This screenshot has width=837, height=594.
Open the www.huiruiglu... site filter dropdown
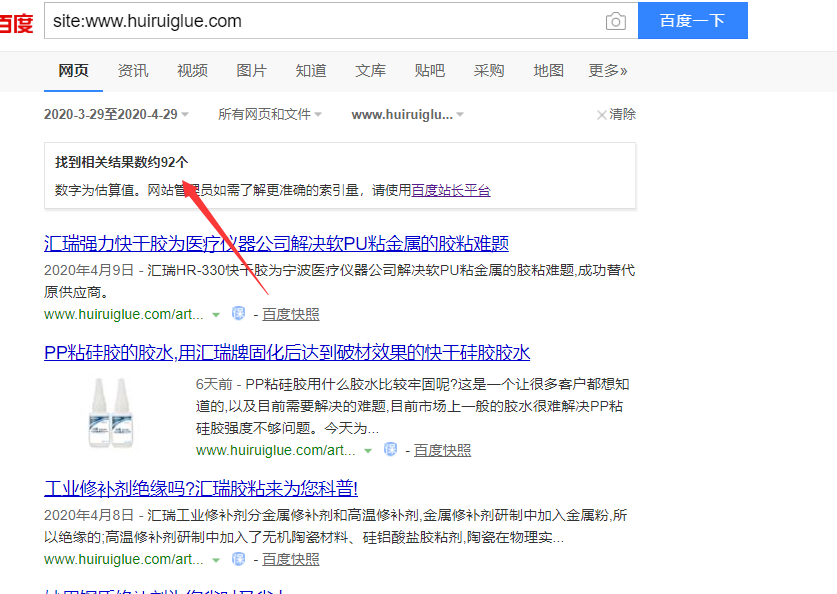tap(407, 114)
